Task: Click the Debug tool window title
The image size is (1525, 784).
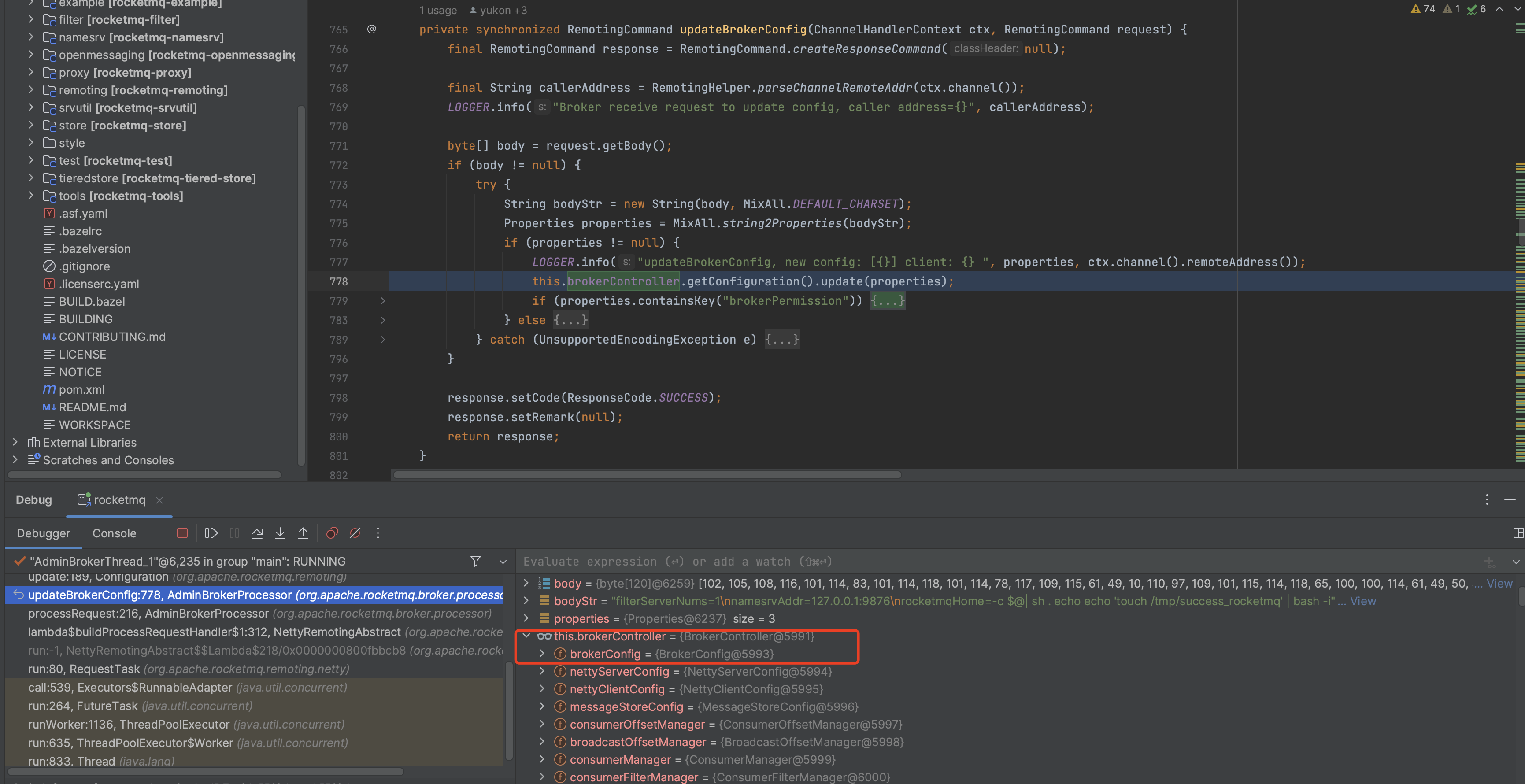Action: (x=34, y=500)
